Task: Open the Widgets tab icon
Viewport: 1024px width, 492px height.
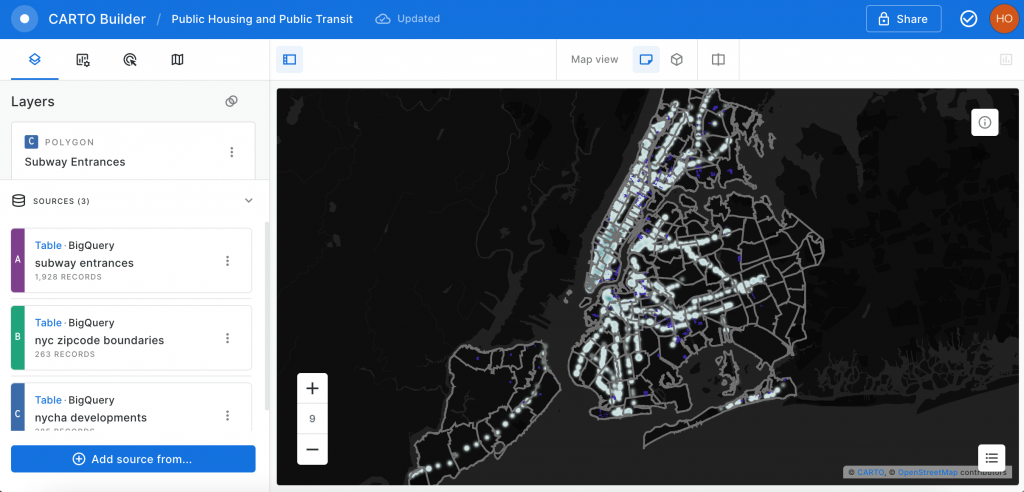Action: click(x=83, y=59)
